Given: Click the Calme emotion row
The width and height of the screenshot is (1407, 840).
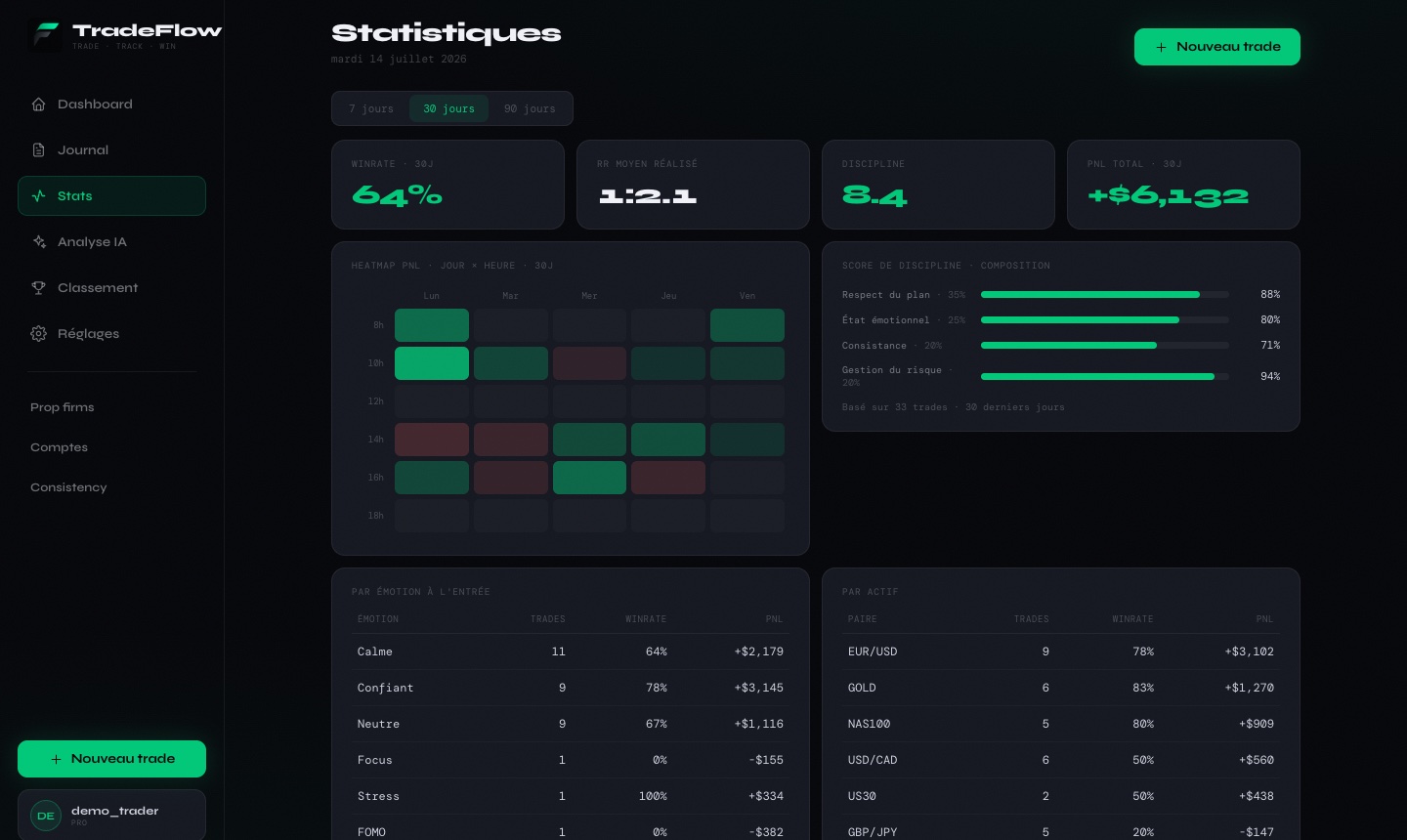Looking at the screenshot, I should coord(571,651).
